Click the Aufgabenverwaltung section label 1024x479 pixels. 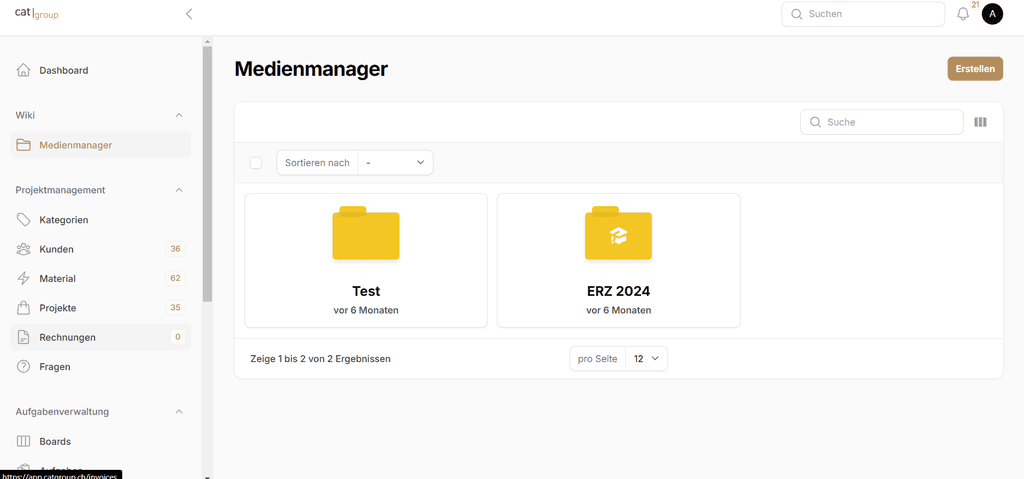click(x=62, y=412)
